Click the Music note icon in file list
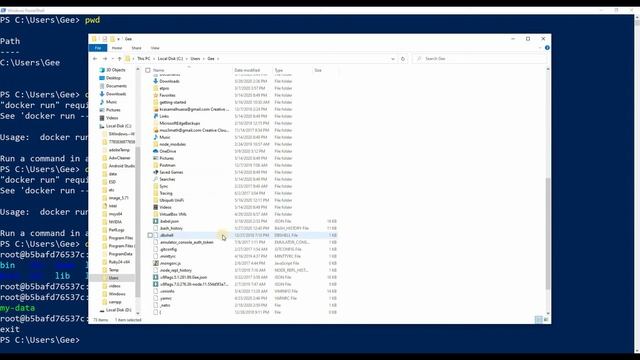The width and height of the screenshot is (640, 360). coord(156,137)
